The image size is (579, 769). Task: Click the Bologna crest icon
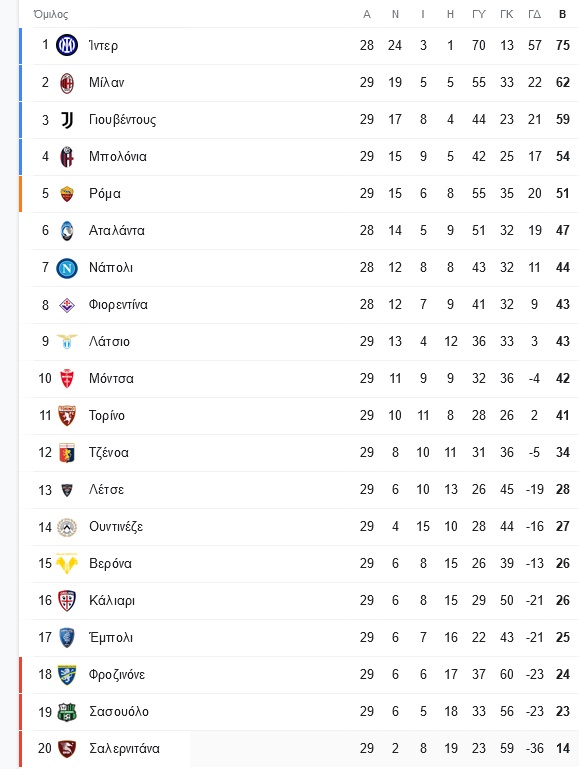point(67,157)
